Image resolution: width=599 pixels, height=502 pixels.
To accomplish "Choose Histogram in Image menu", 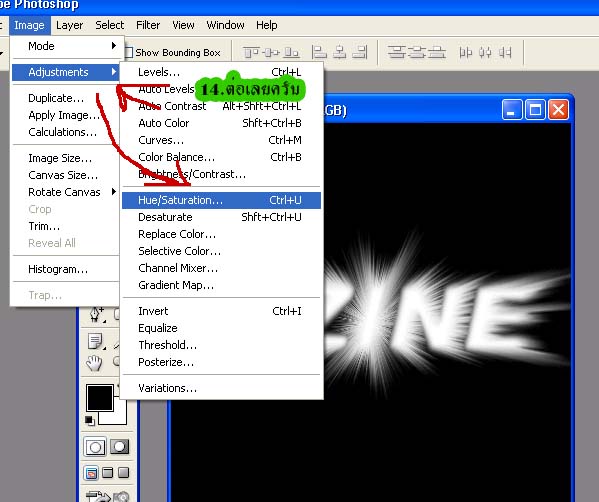I will tap(66, 269).
